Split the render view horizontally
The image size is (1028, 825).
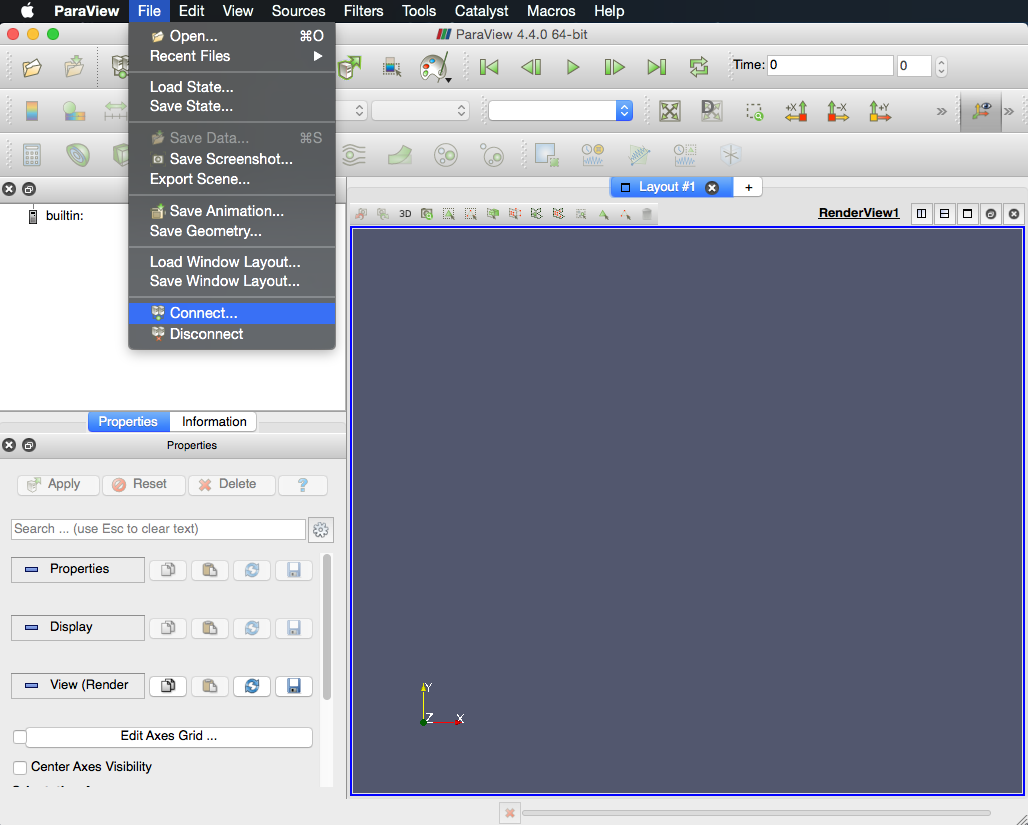click(921, 214)
